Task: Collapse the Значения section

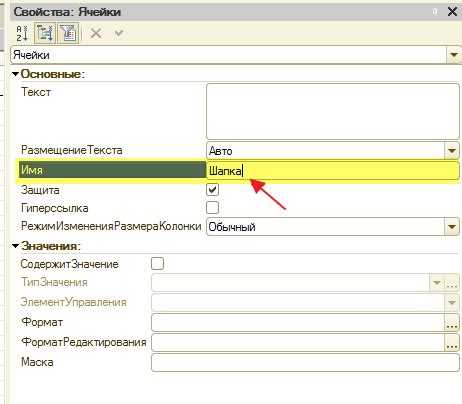Action: click(15, 246)
